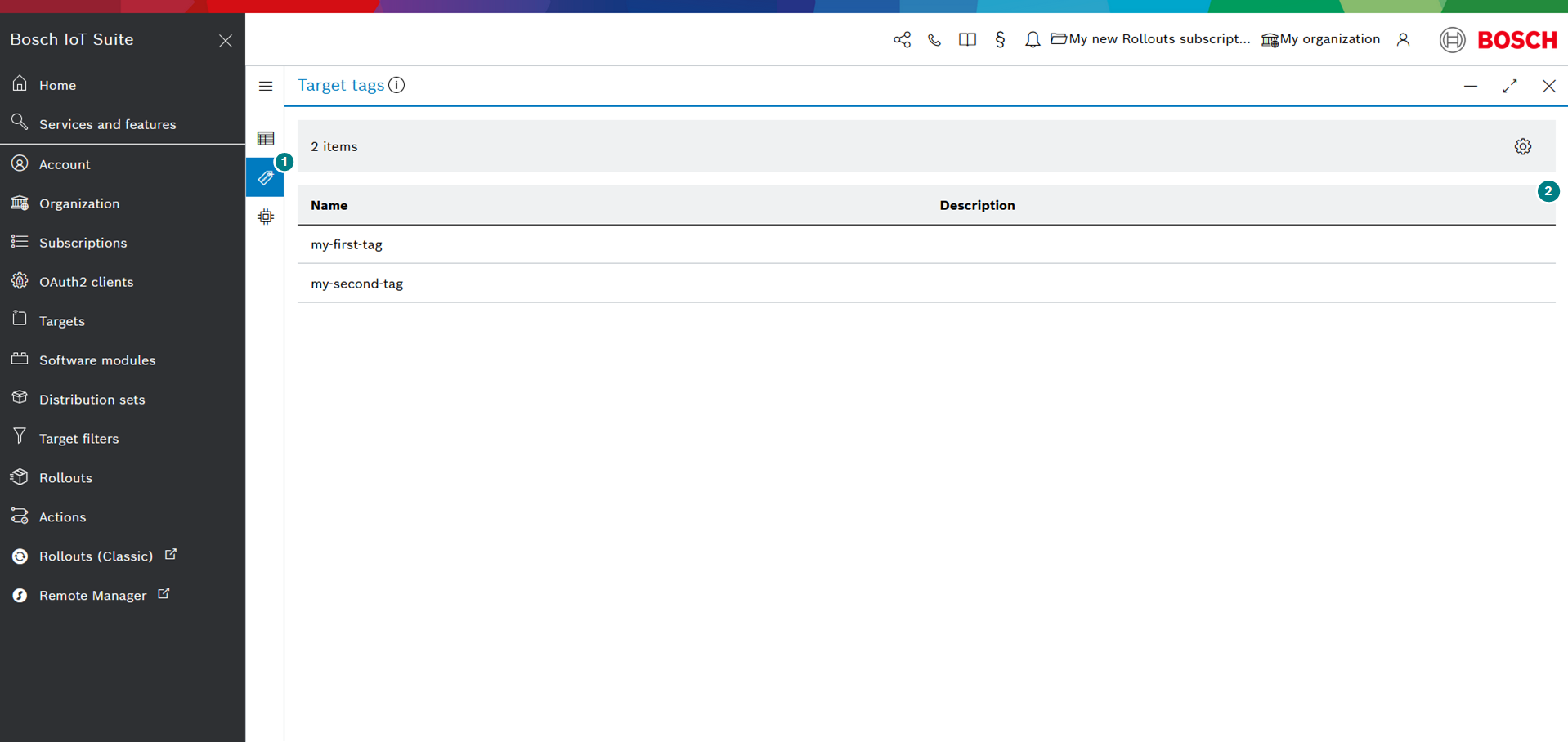Close the Bosch IoT Suite sidebar
Viewport: 1568px width, 742px height.
(226, 41)
